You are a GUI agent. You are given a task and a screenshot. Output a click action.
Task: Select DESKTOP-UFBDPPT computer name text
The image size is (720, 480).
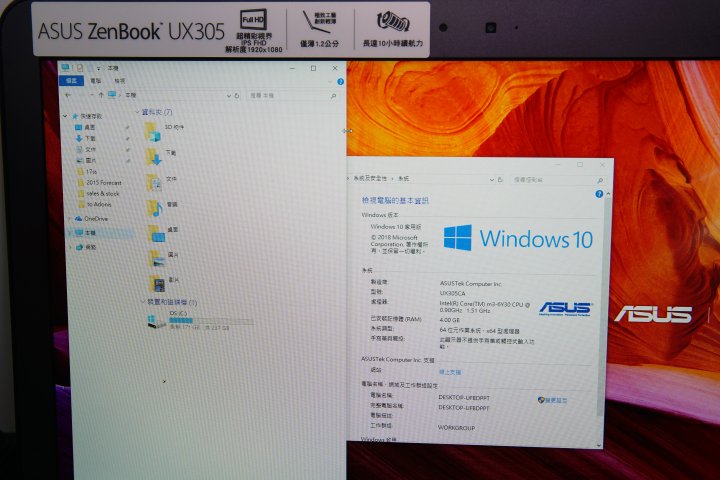point(464,397)
